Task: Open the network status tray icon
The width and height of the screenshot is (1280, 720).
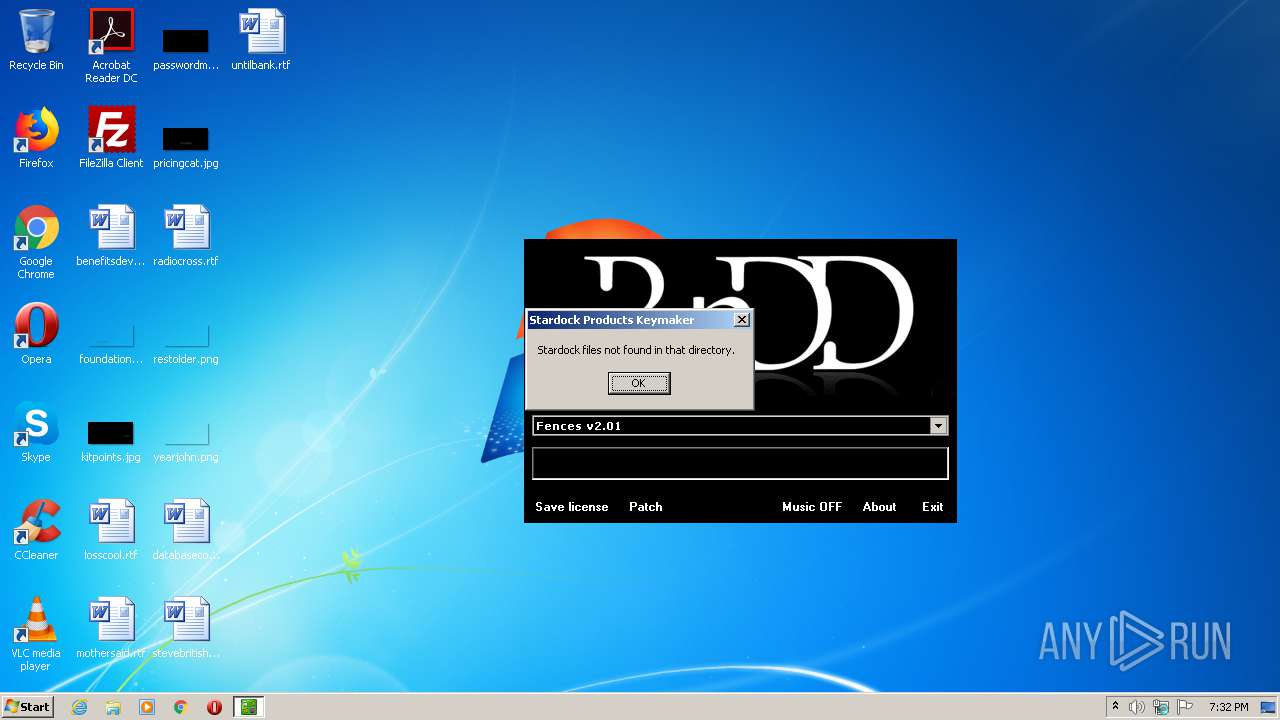Action: coord(1161,707)
